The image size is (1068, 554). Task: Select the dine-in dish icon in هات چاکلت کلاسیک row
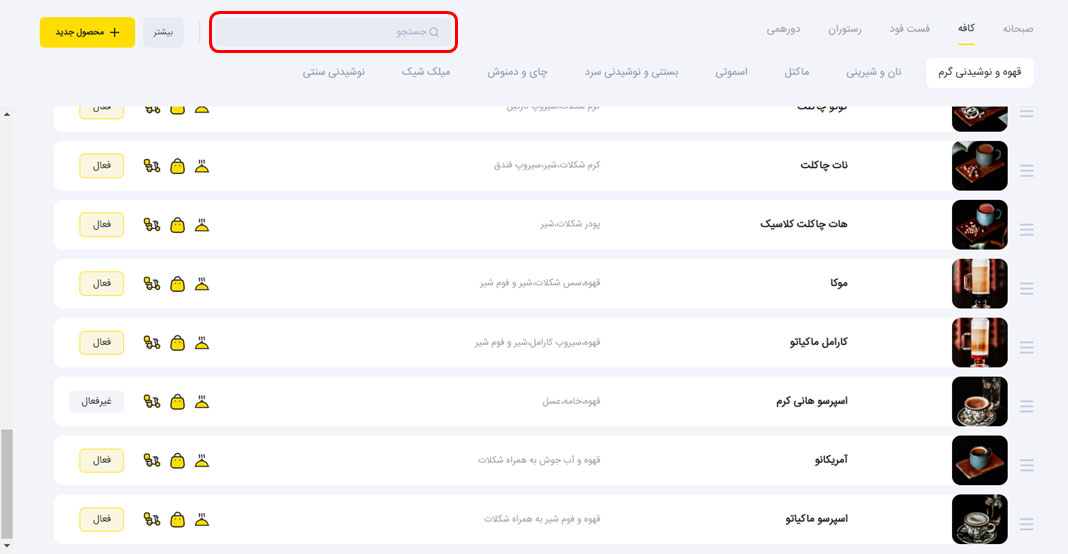[202, 225]
